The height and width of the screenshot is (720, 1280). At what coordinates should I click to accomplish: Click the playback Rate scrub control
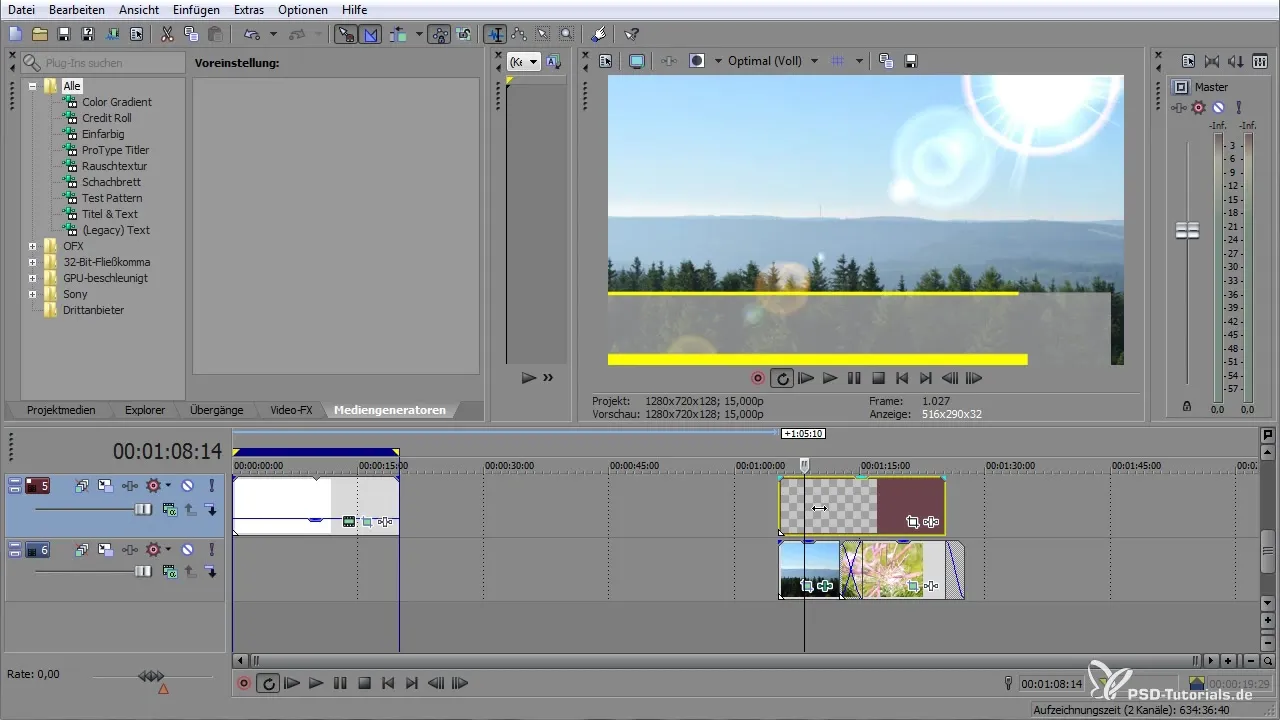(x=152, y=677)
